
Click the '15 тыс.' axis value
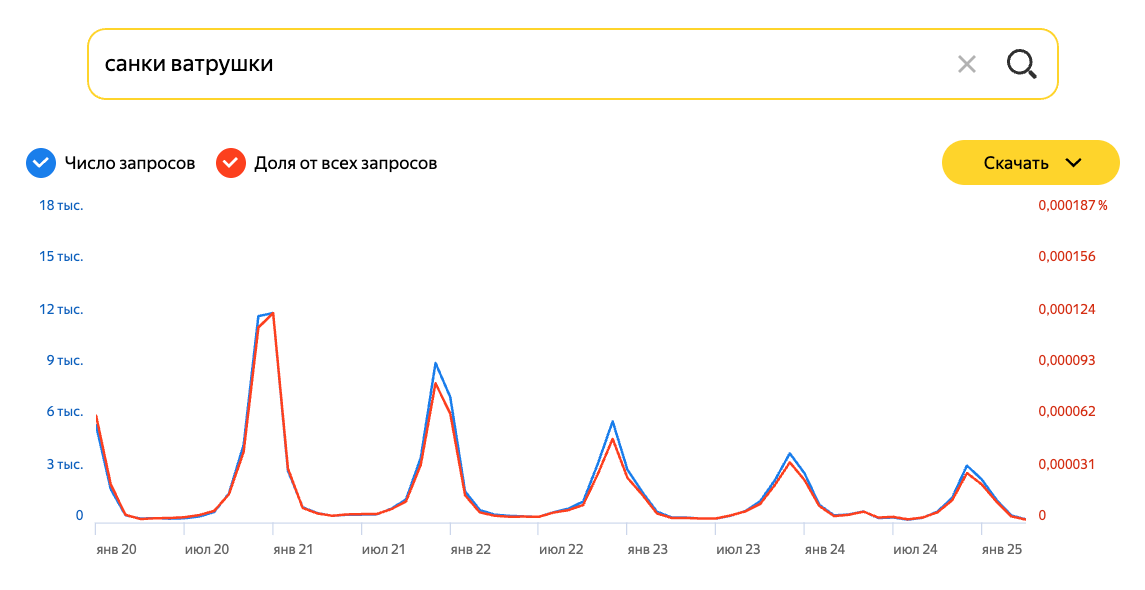tap(61, 256)
